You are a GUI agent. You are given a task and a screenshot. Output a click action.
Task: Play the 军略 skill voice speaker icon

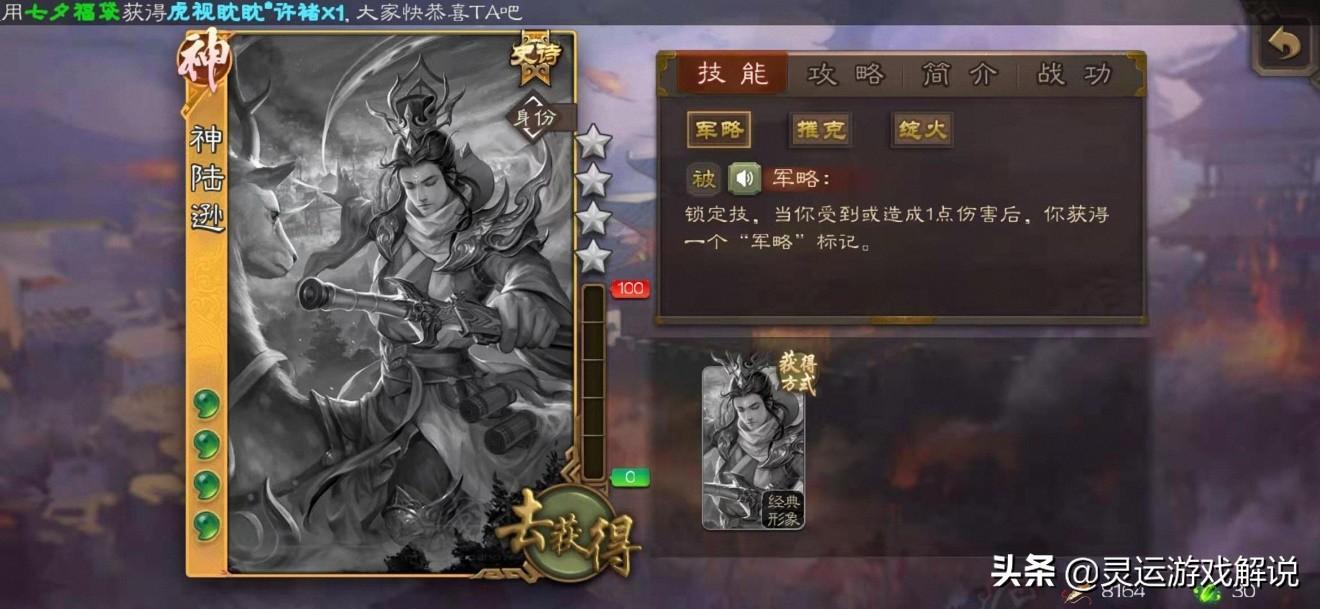tap(744, 179)
